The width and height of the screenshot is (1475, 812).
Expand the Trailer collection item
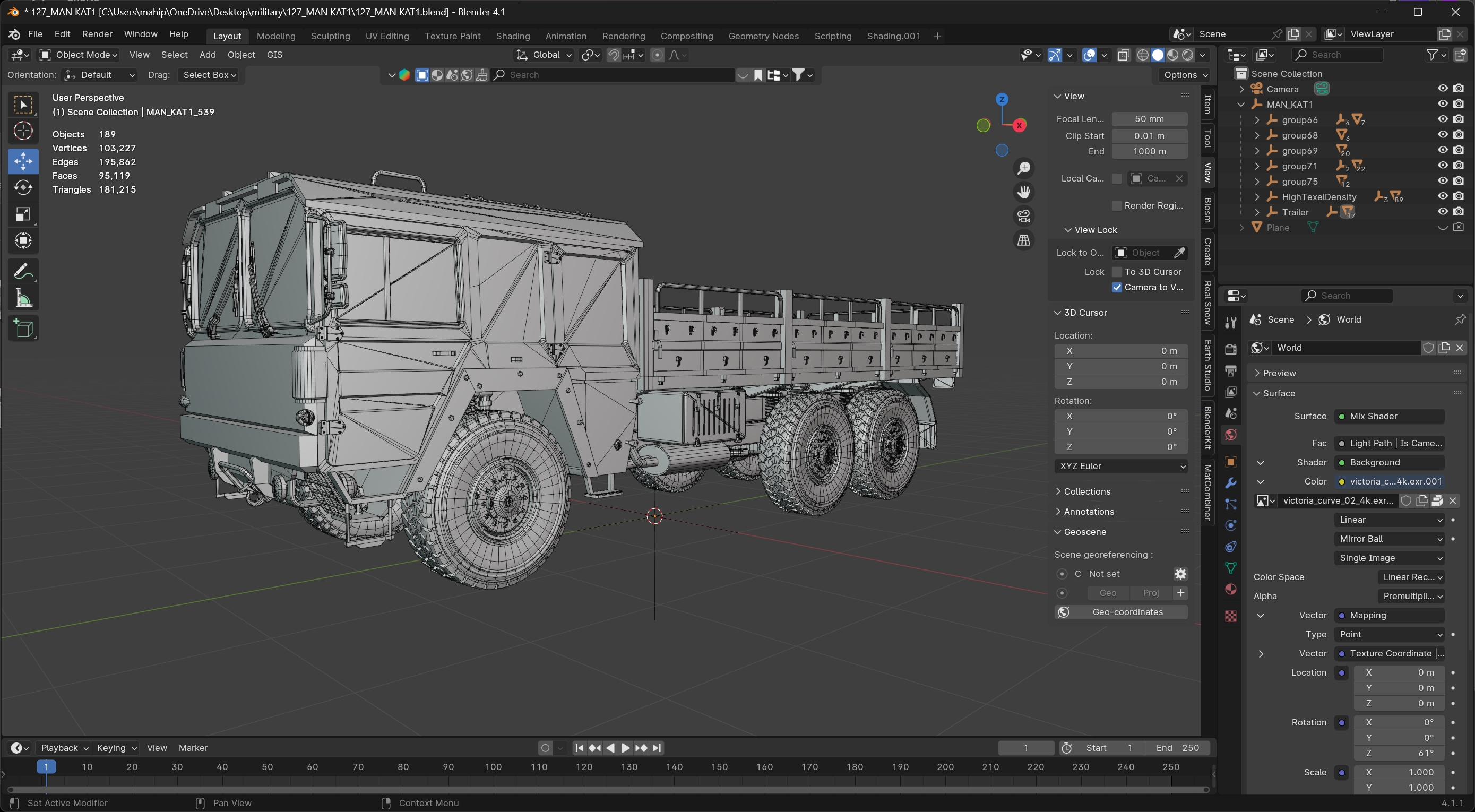click(x=1257, y=212)
